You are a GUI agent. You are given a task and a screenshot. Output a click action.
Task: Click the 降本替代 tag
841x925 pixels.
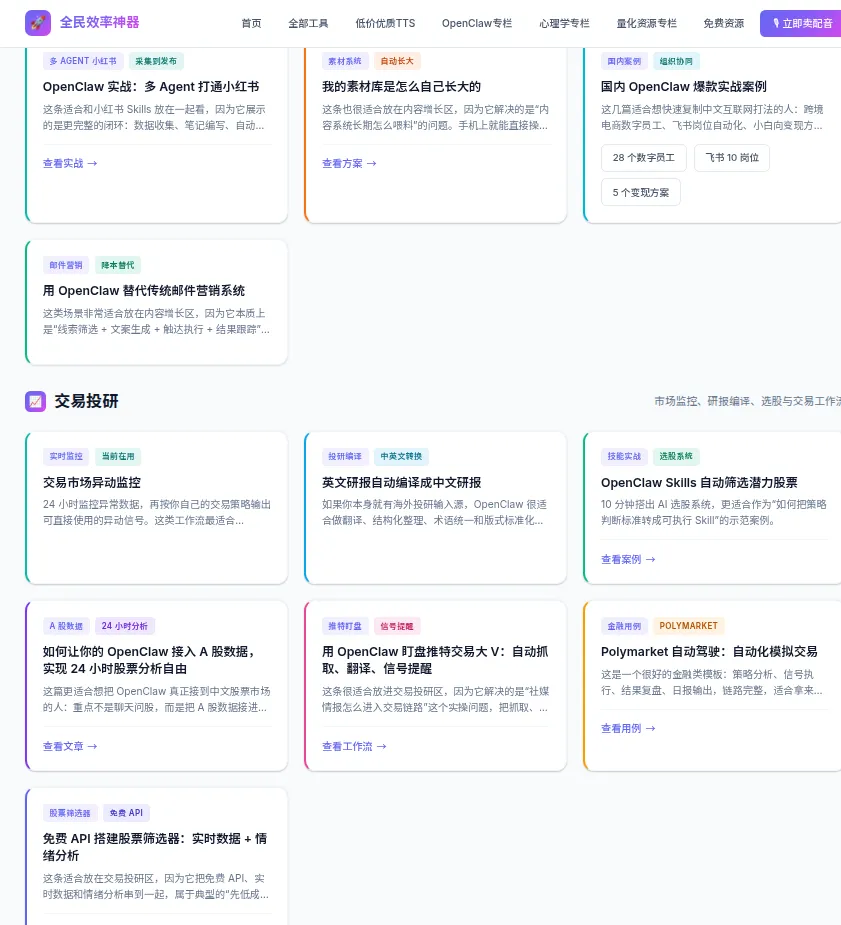tap(118, 265)
